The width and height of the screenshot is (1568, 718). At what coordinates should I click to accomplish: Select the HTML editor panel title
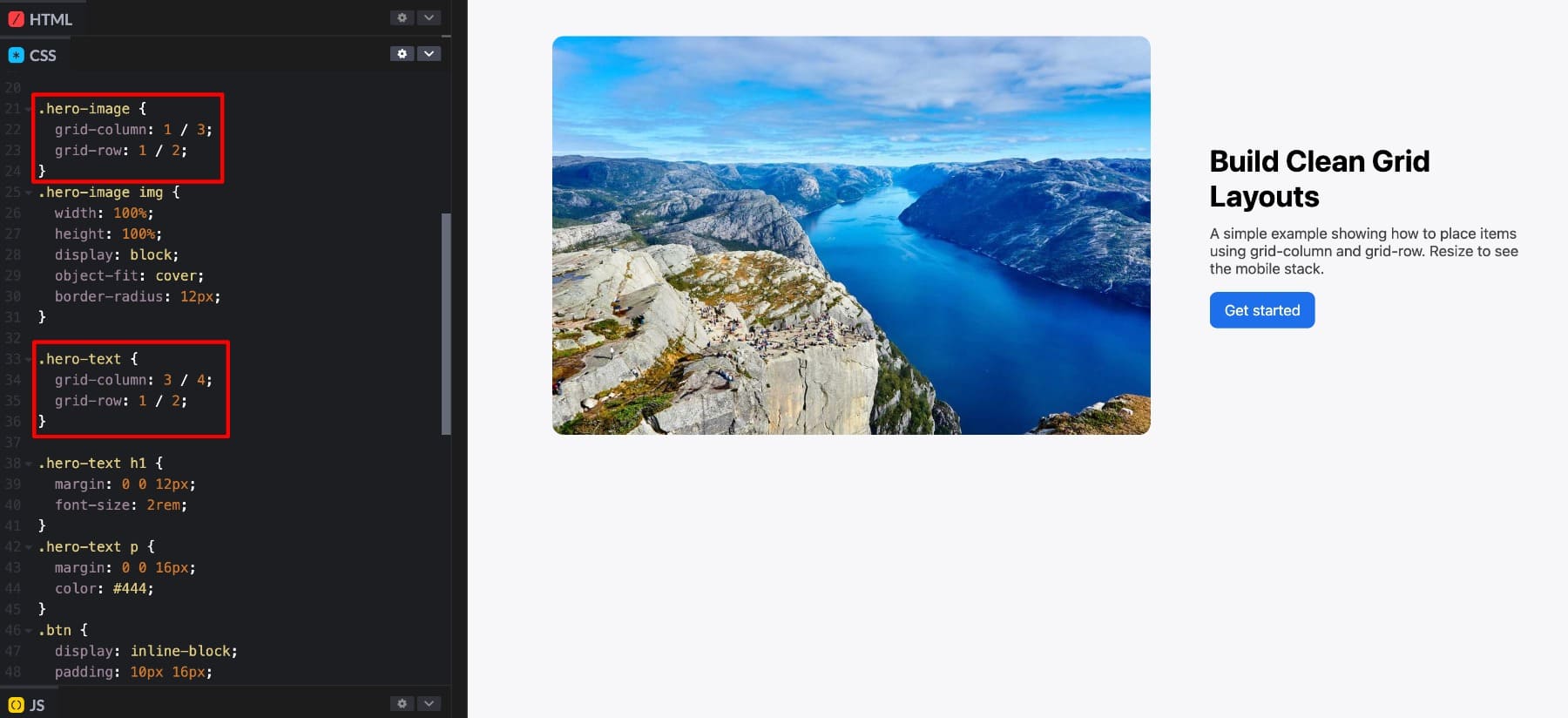51,19
